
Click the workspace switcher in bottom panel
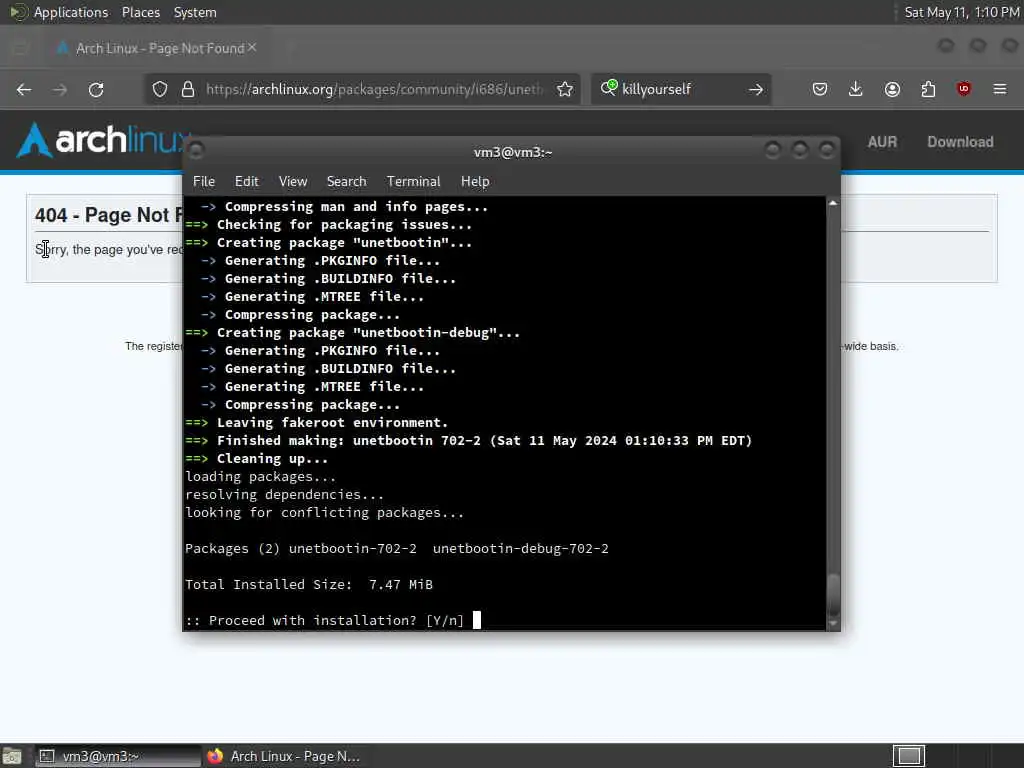pyautogui.click(x=909, y=756)
